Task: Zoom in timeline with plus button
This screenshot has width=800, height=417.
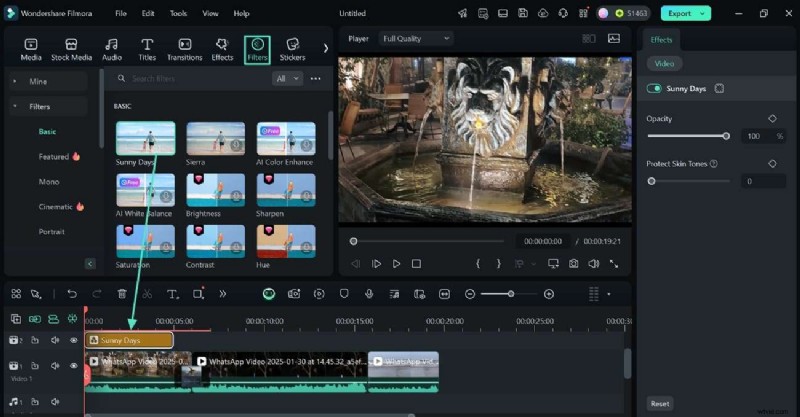Action: coord(549,294)
